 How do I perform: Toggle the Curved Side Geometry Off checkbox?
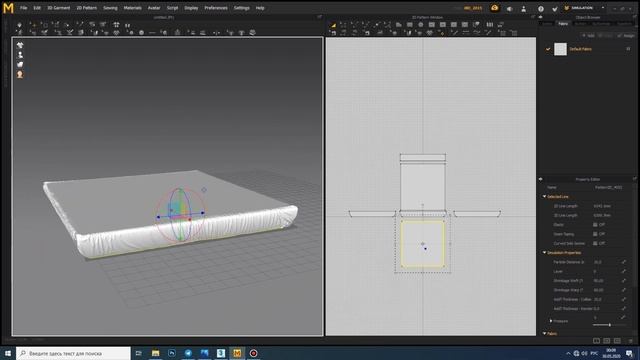(595, 243)
